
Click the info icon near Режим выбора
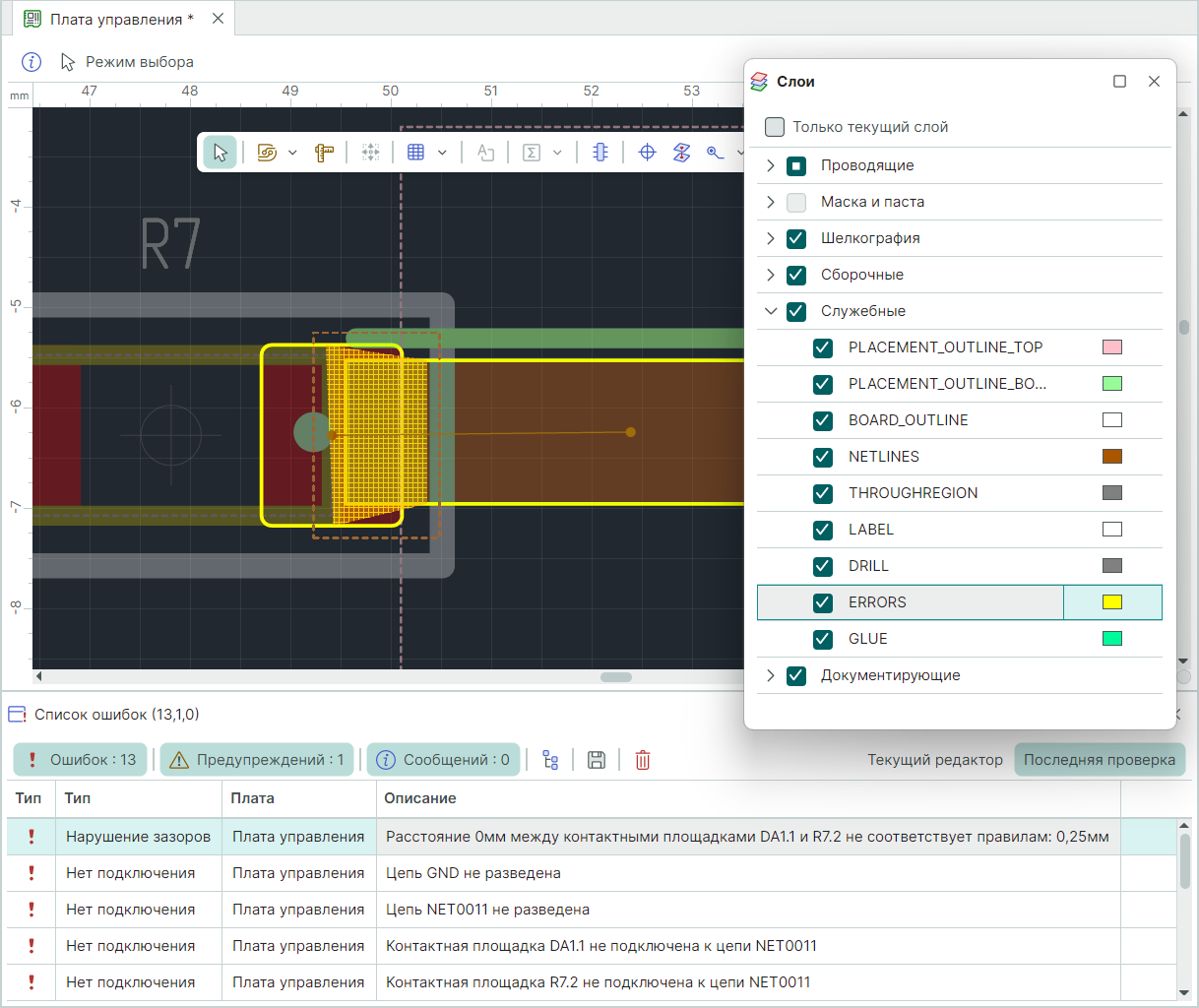32,62
